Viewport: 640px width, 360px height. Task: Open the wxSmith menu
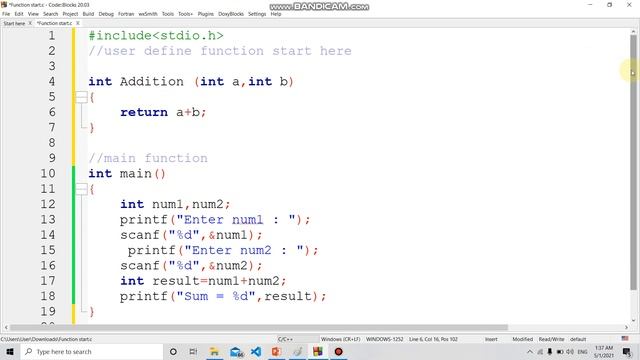coord(148,14)
